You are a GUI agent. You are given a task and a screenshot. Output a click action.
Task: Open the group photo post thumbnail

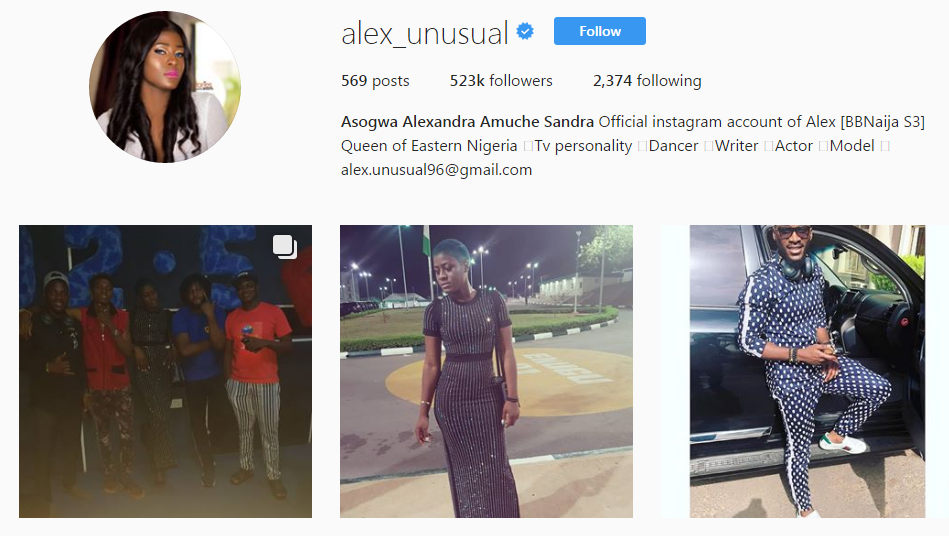165,371
